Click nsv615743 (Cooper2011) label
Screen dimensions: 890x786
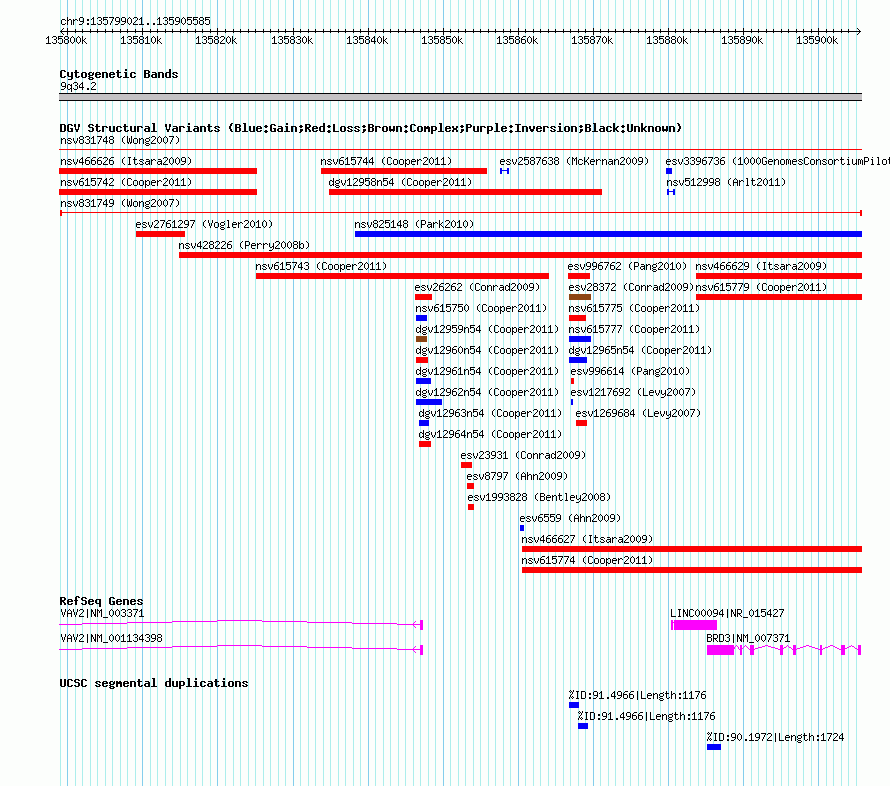321,266
